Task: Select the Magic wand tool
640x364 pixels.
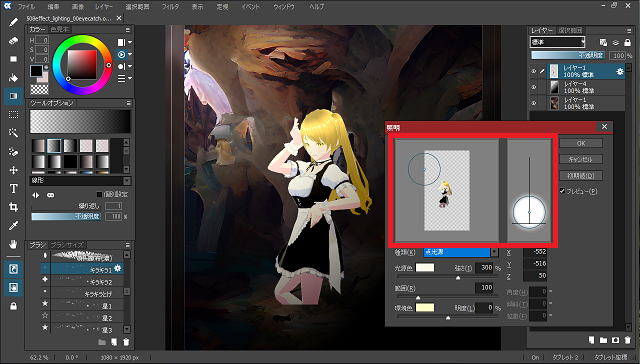Action: point(13,133)
